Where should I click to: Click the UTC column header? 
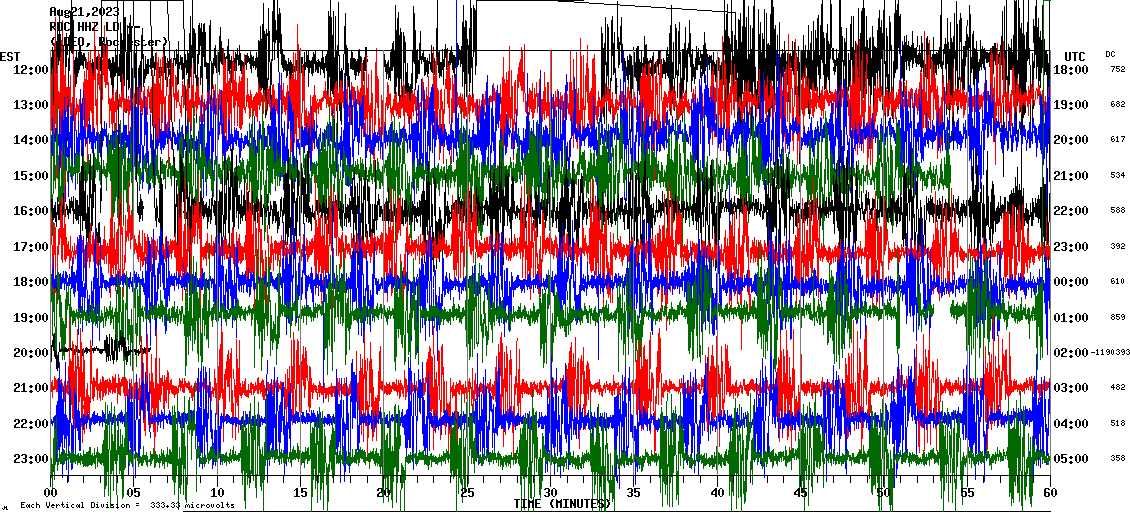pyautogui.click(x=1074, y=56)
